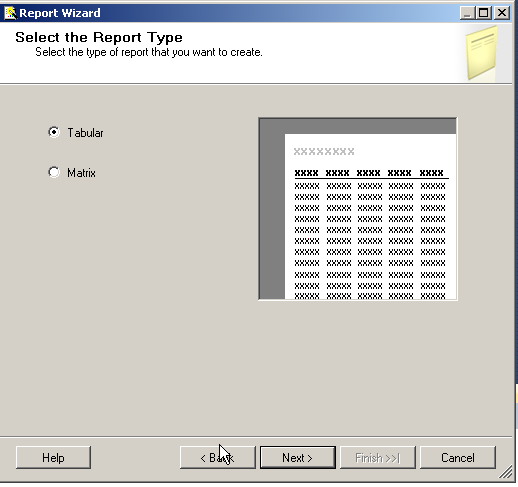
Task: Click the Matrix option label
Action: pos(81,173)
